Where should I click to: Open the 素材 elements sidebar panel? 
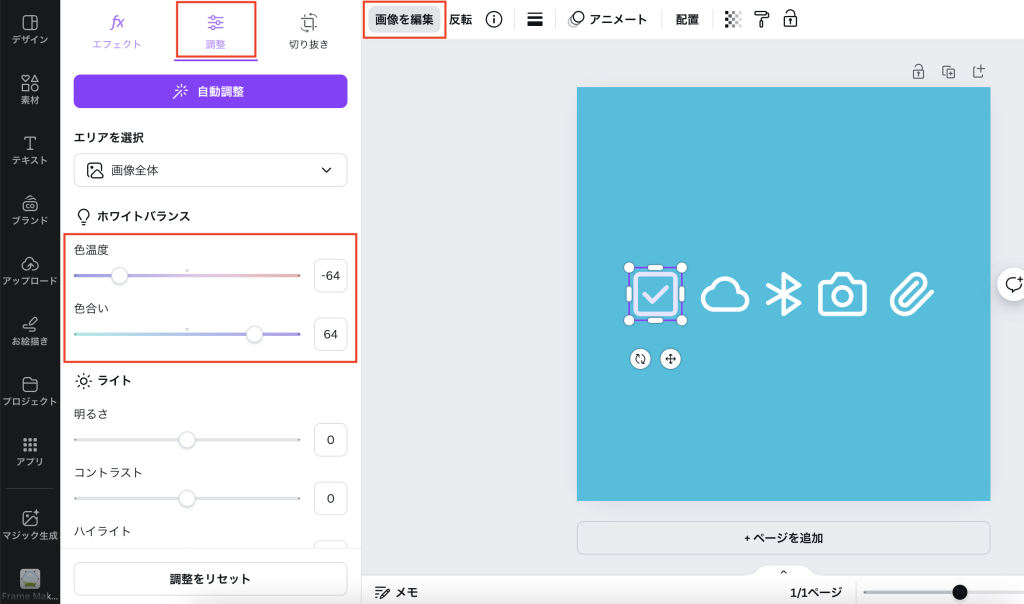click(x=30, y=89)
